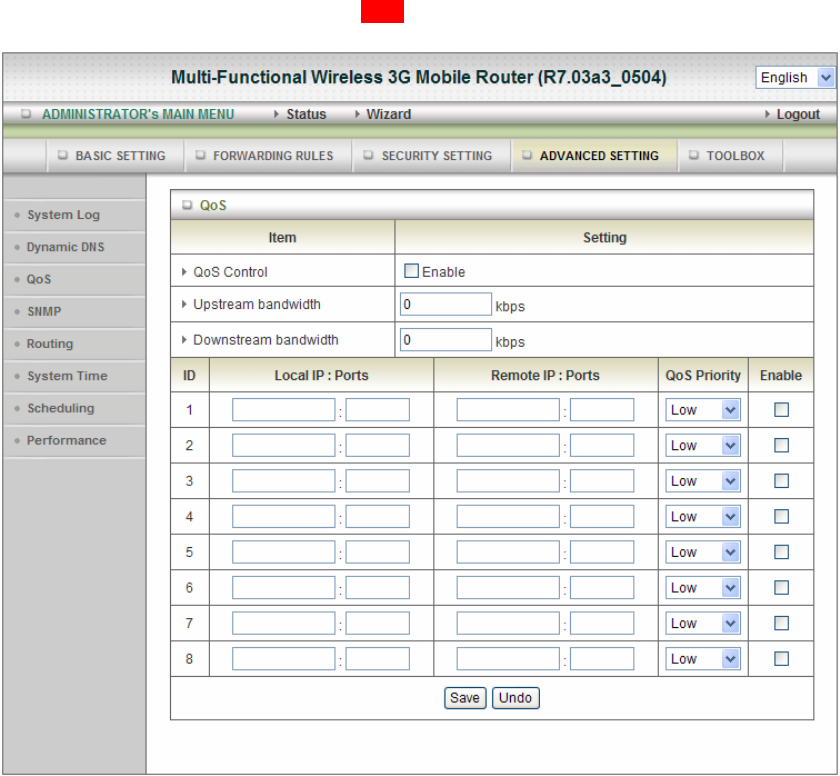This screenshot has height=776, width=840.
Task: Click Remote IP field of rule 7
Action: (508, 623)
